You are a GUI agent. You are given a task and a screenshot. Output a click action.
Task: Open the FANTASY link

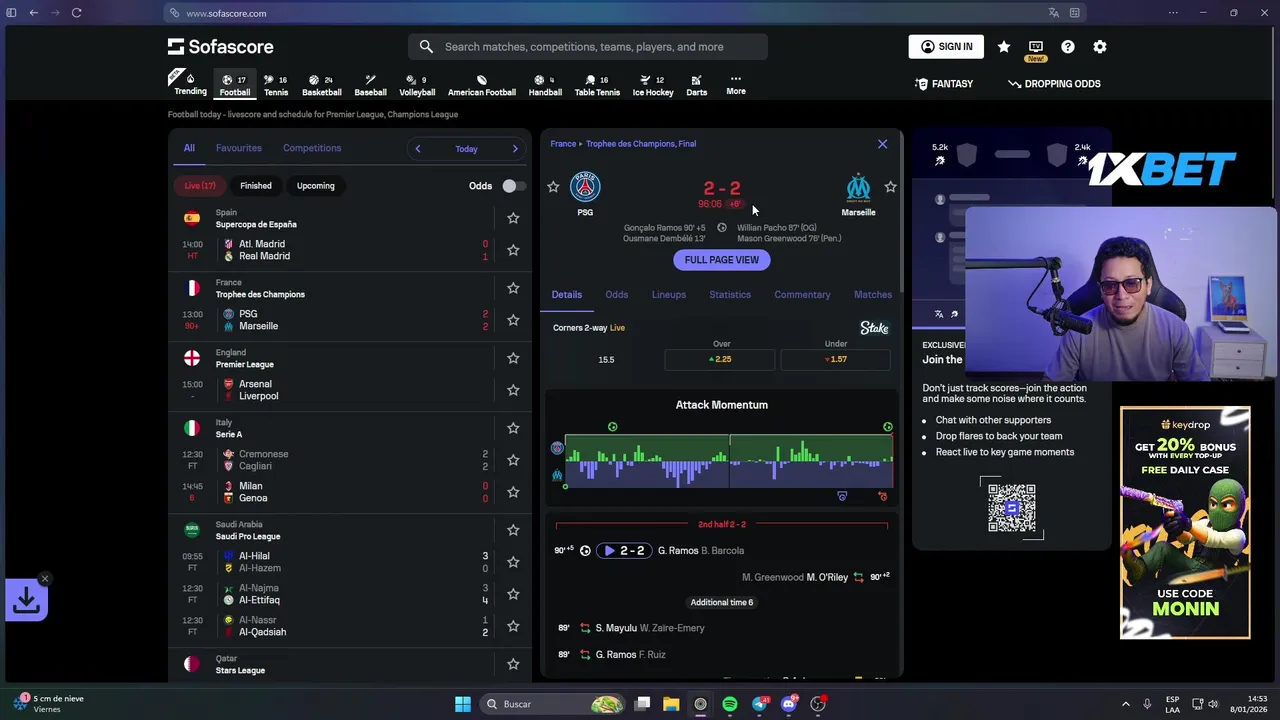[x=945, y=84]
